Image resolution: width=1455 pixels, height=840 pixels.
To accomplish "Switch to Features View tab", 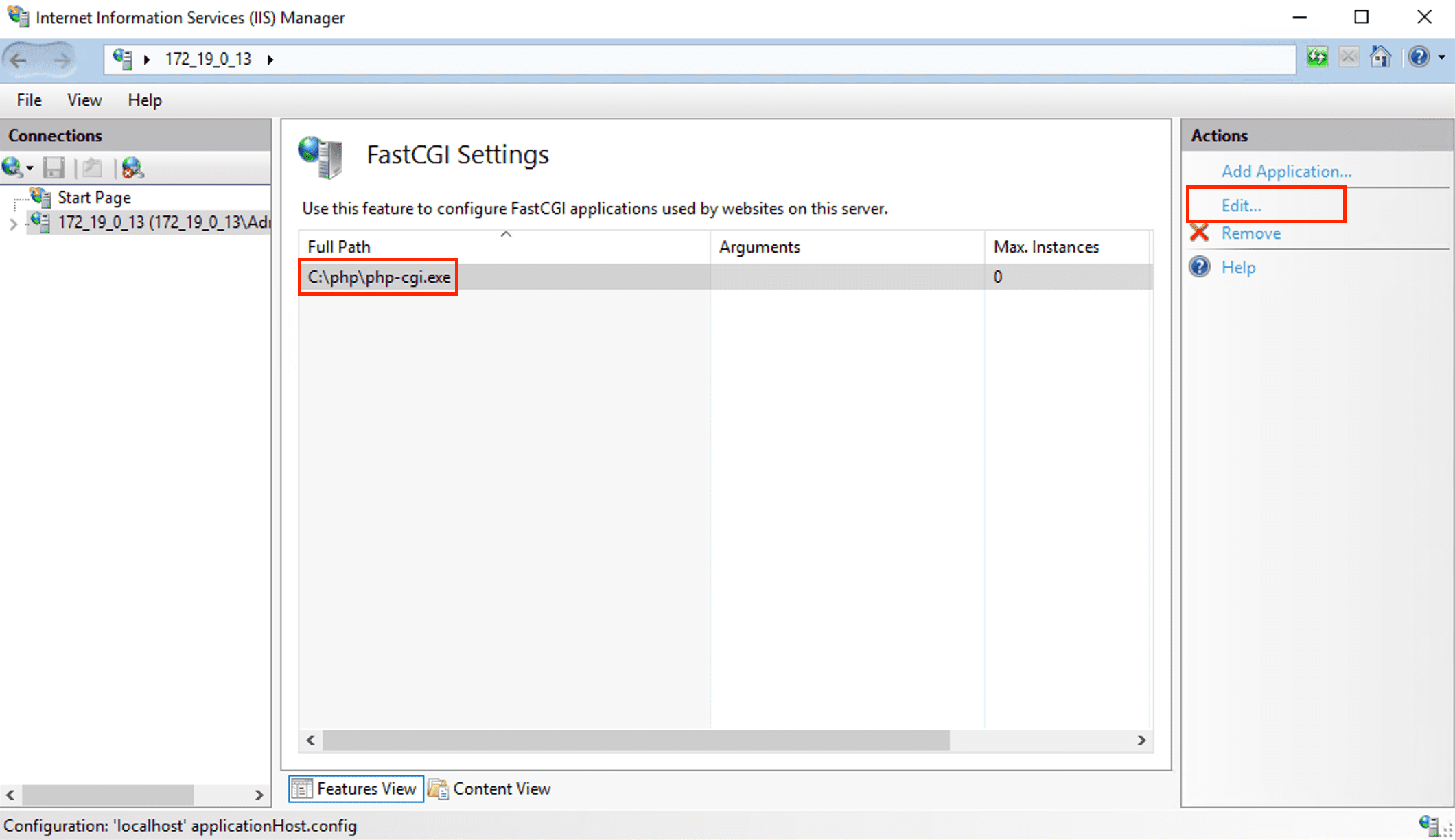I will click(x=356, y=789).
